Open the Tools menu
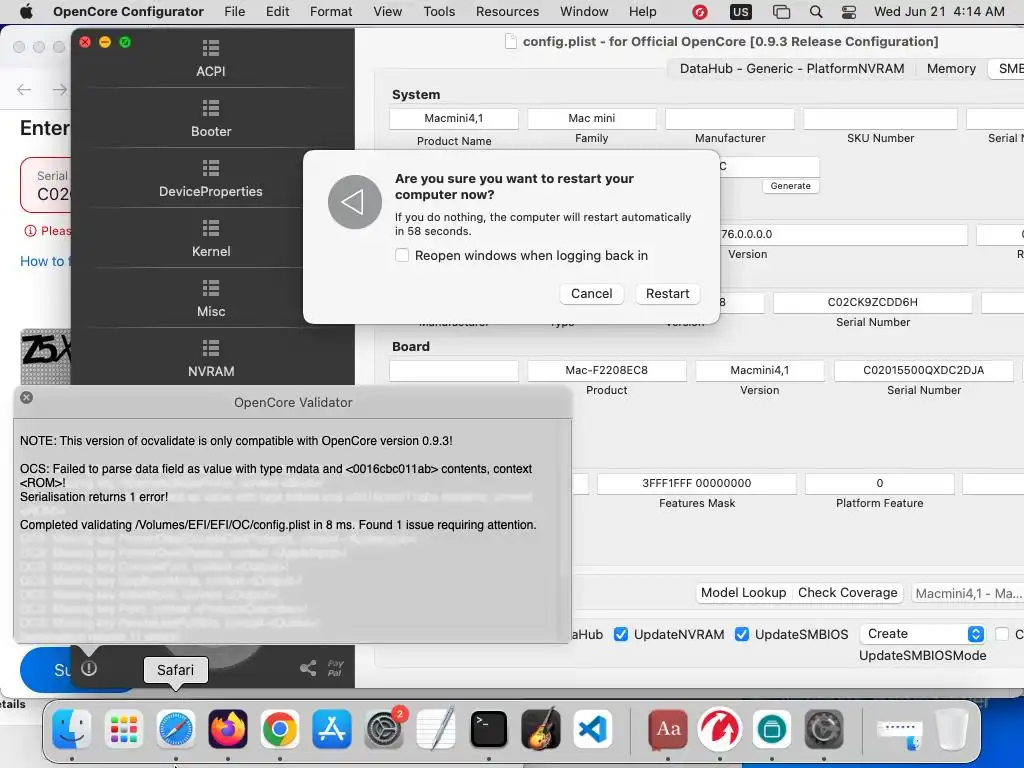 439,11
